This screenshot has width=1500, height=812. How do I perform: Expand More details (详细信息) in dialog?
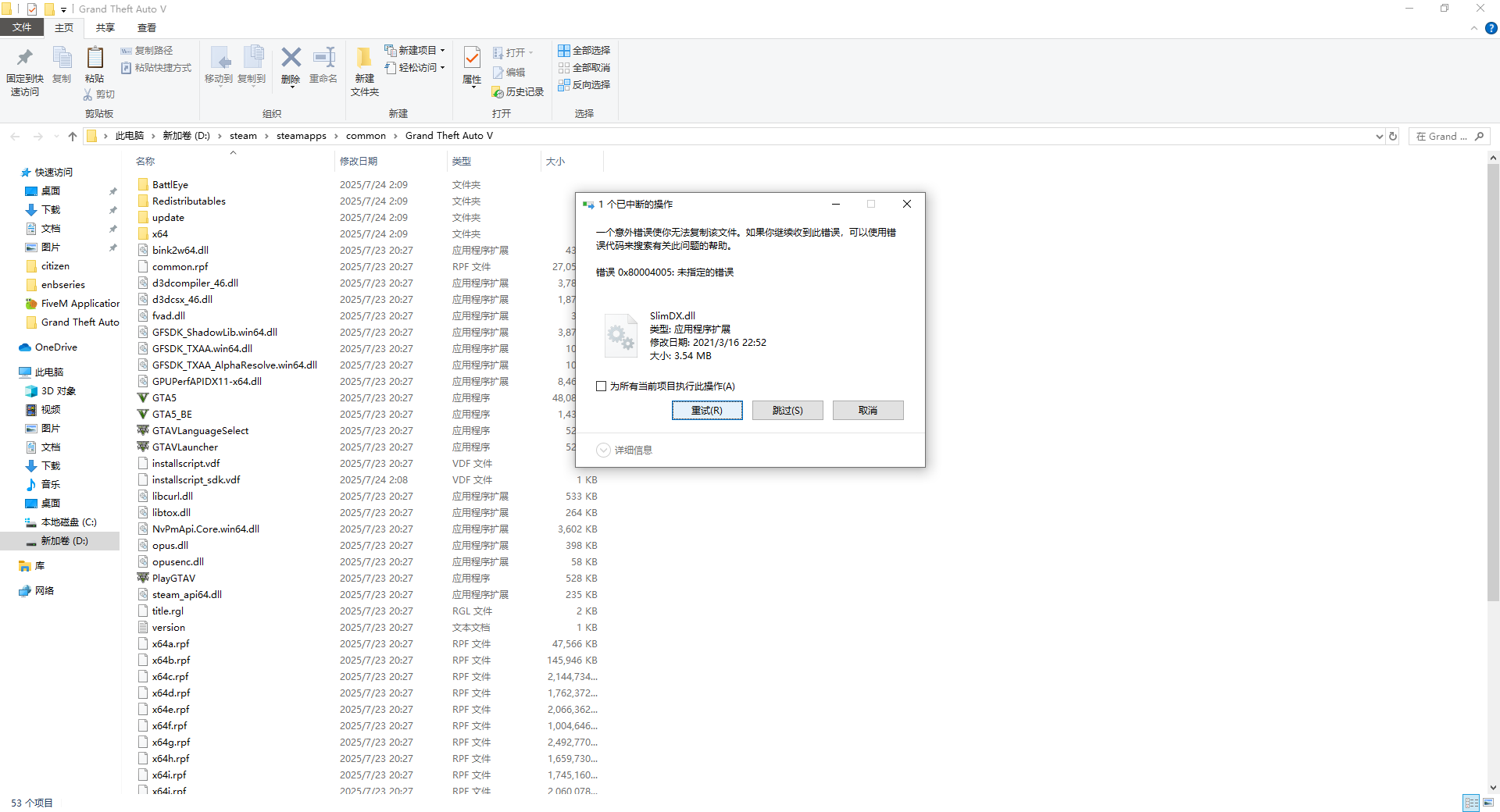pos(624,451)
